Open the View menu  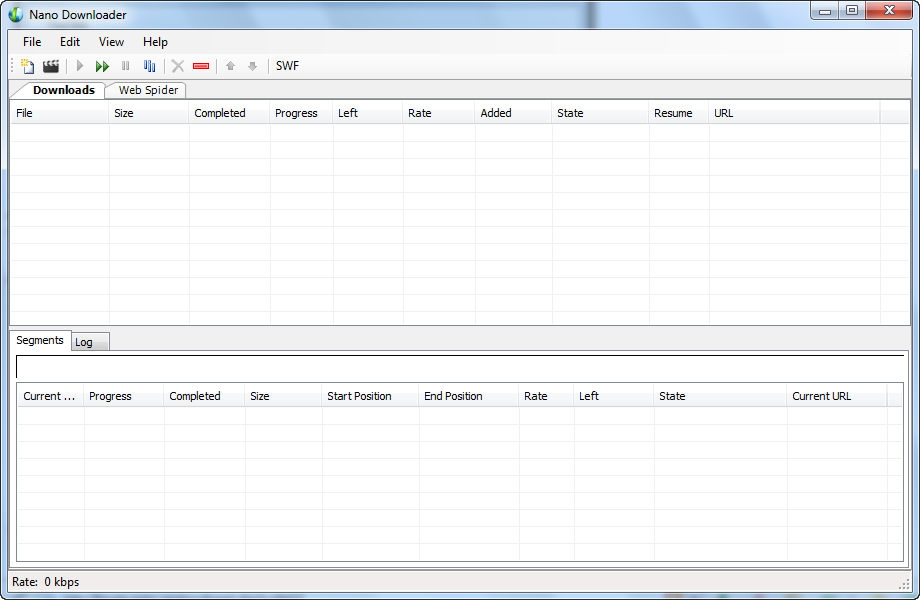coord(112,42)
